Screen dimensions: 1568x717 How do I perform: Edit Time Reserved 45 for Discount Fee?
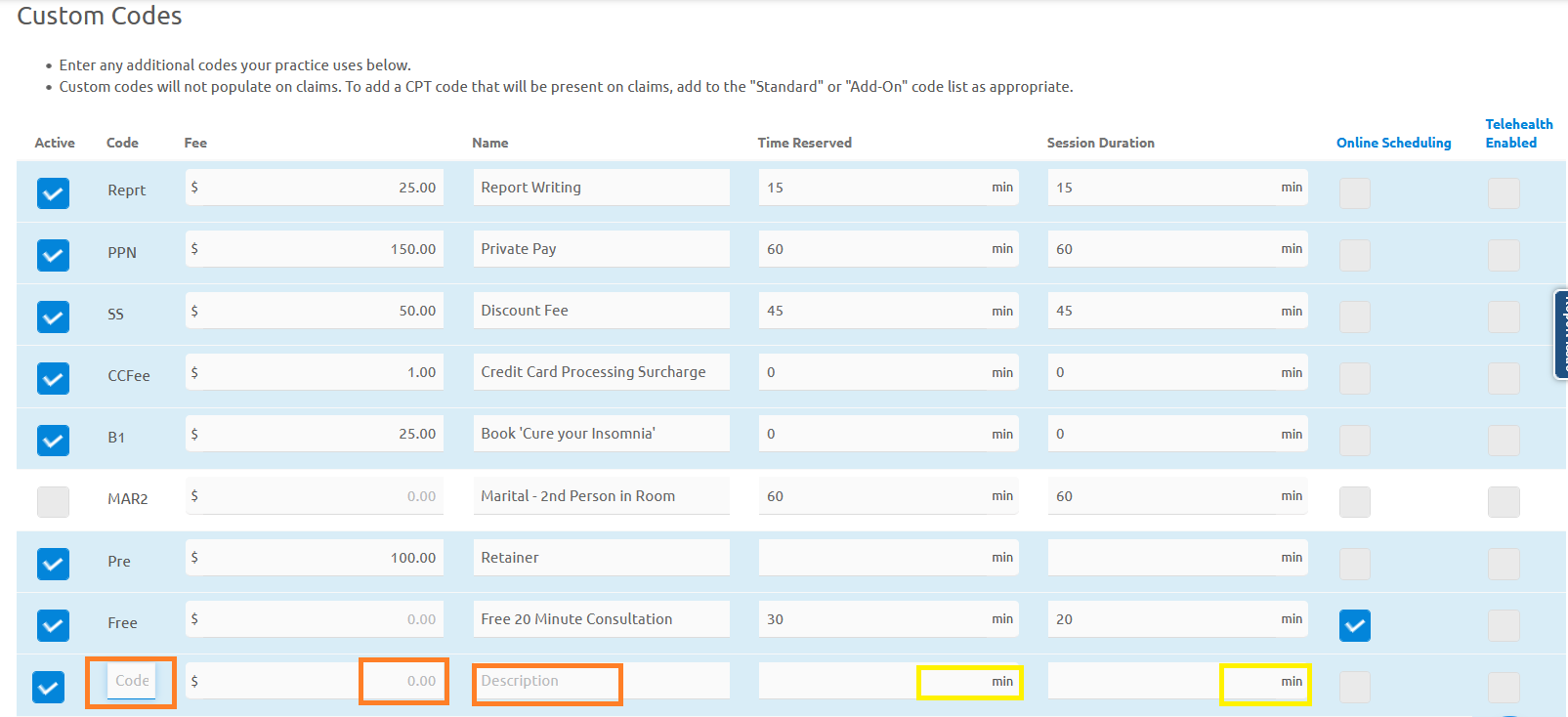coord(888,311)
